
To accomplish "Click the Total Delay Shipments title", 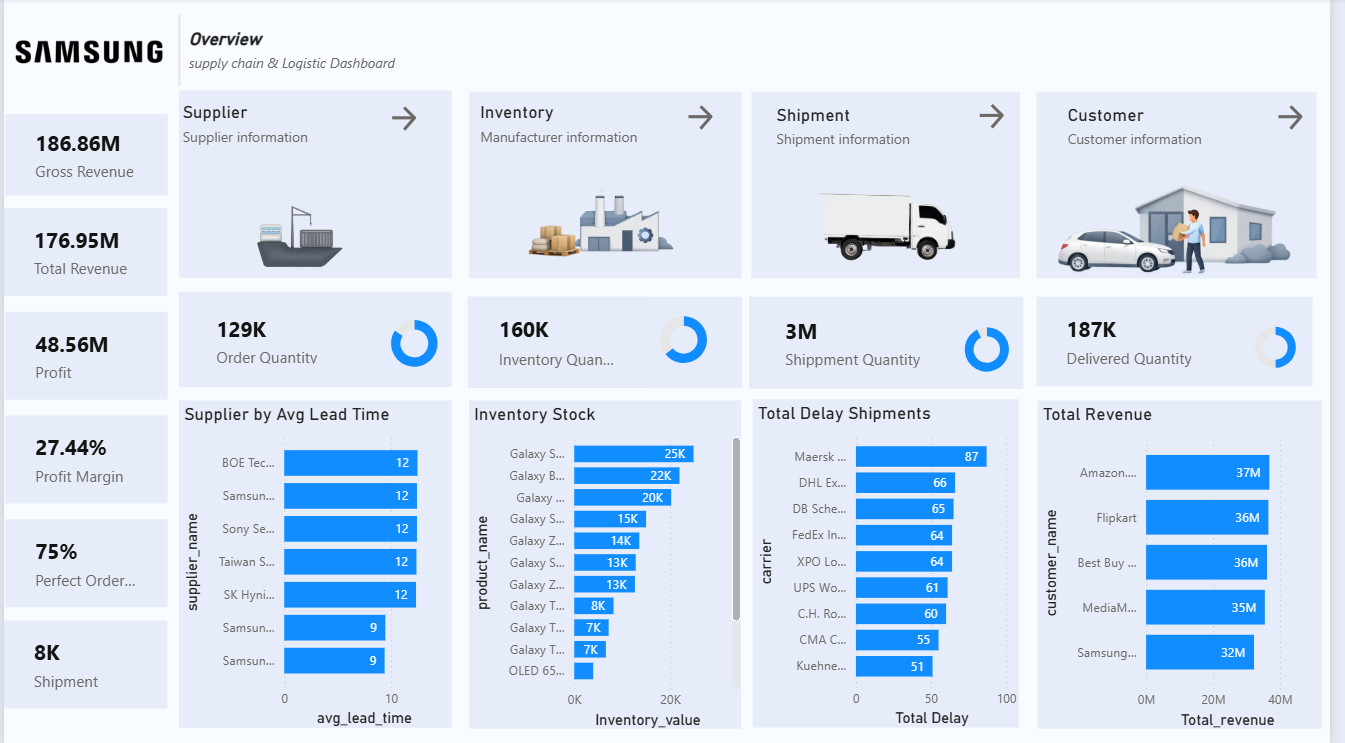I will [845, 414].
